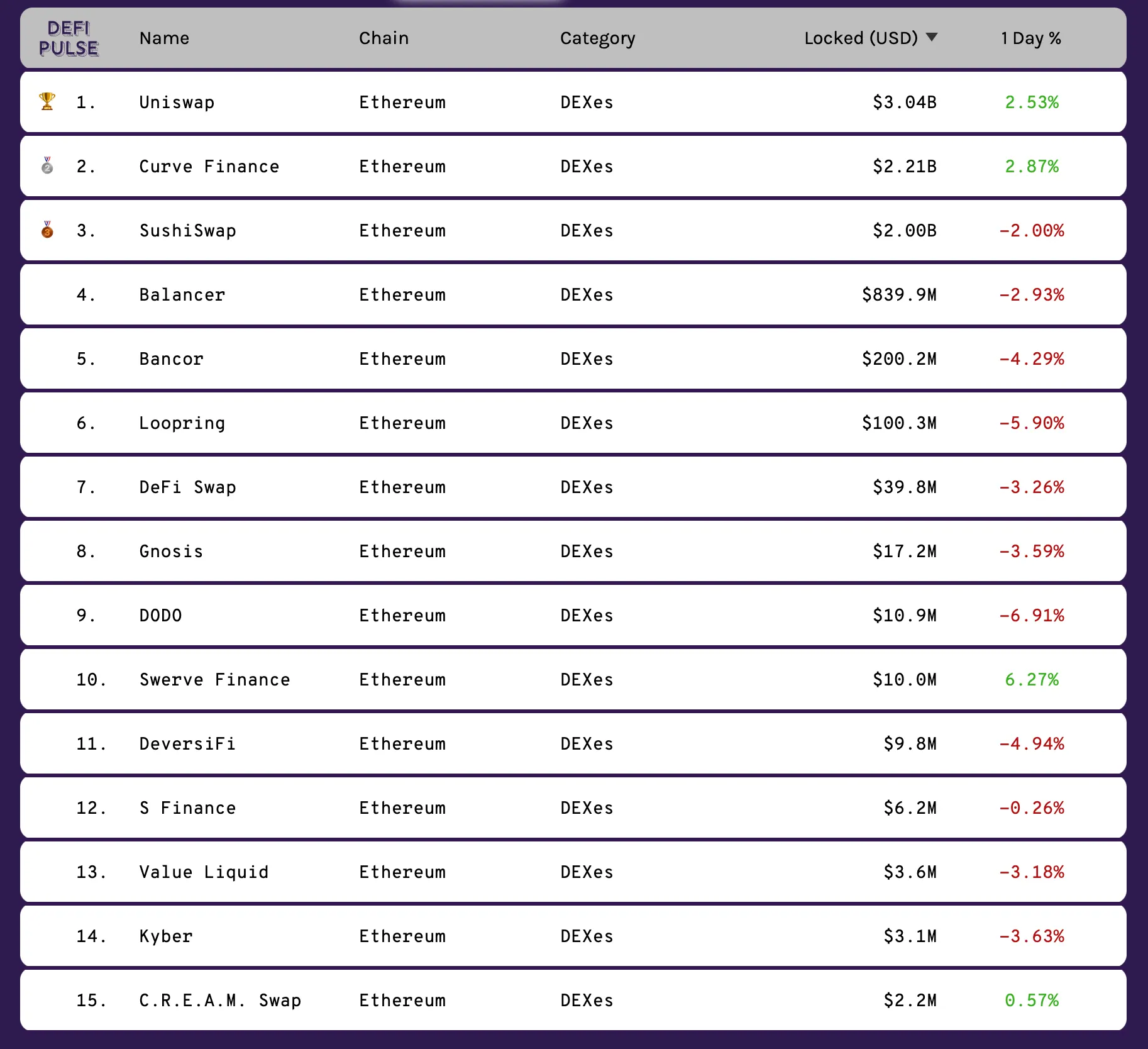Open the Uniswap project link
Screen dimensions: 1148x1049
pyautogui.click(x=177, y=103)
